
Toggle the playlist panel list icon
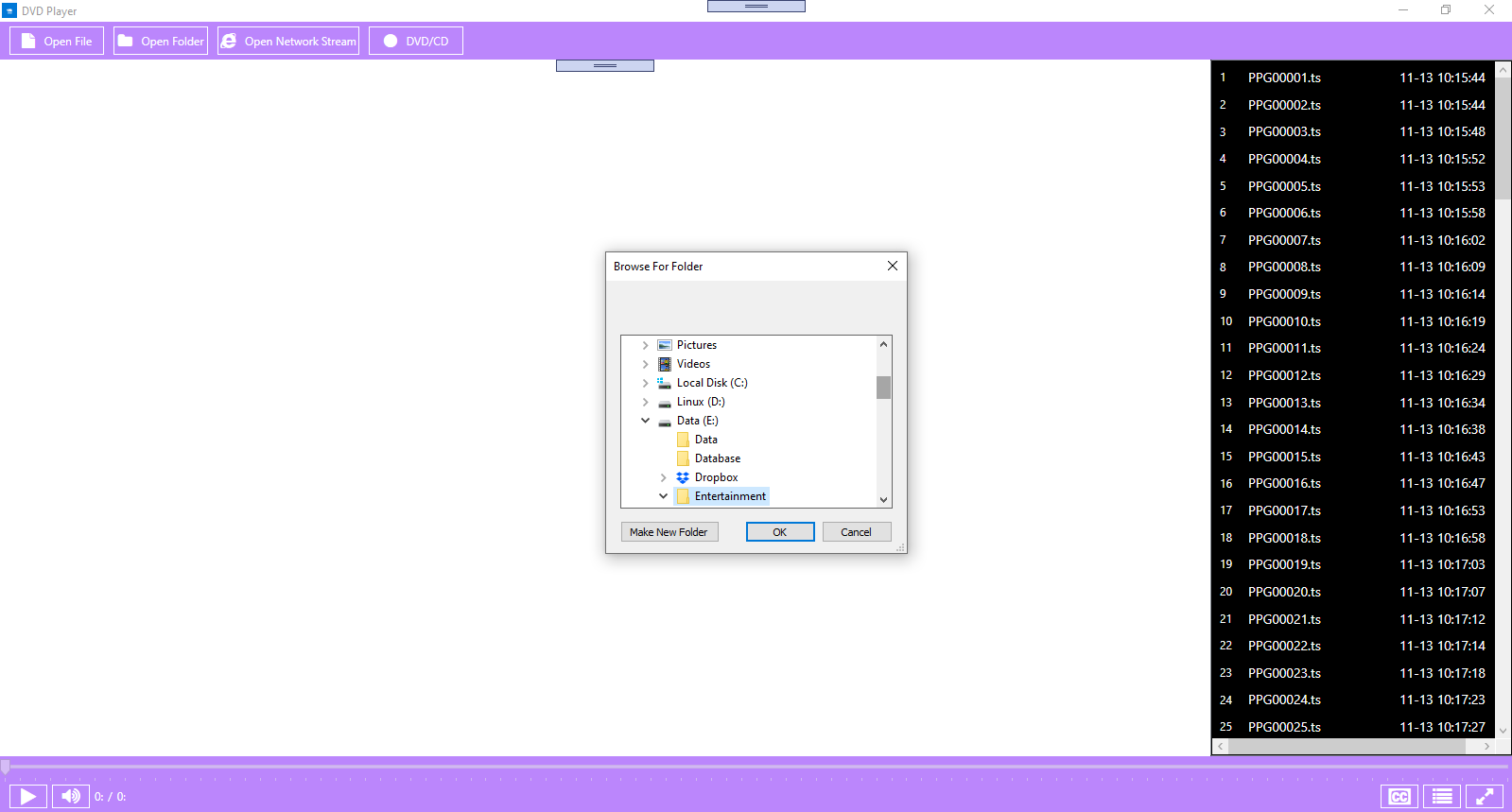pos(1442,797)
